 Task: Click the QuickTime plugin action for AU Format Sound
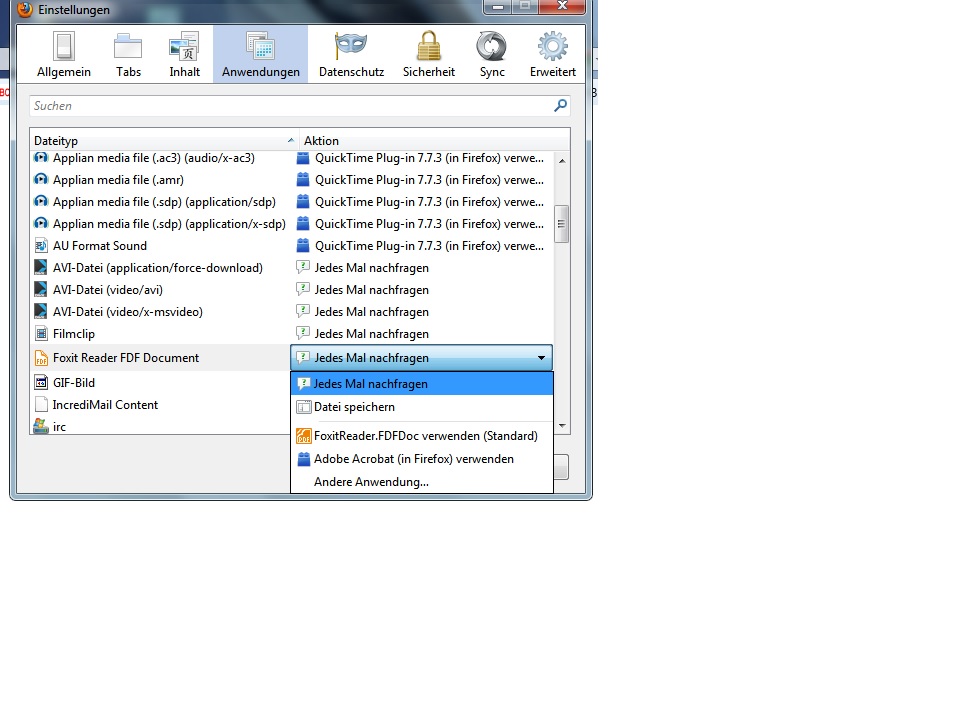point(420,246)
